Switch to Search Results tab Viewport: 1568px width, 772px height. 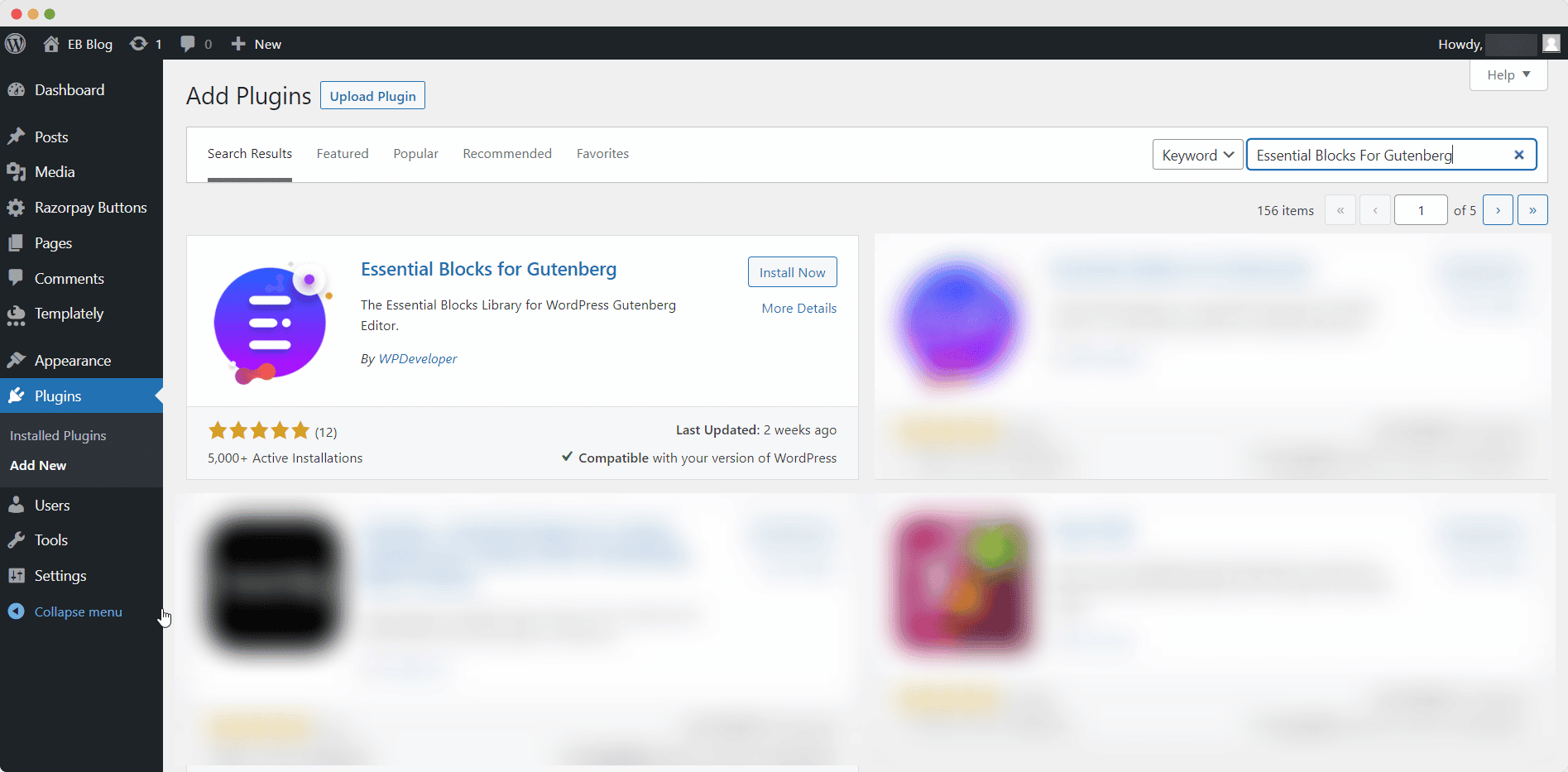click(x=249, y=154)
